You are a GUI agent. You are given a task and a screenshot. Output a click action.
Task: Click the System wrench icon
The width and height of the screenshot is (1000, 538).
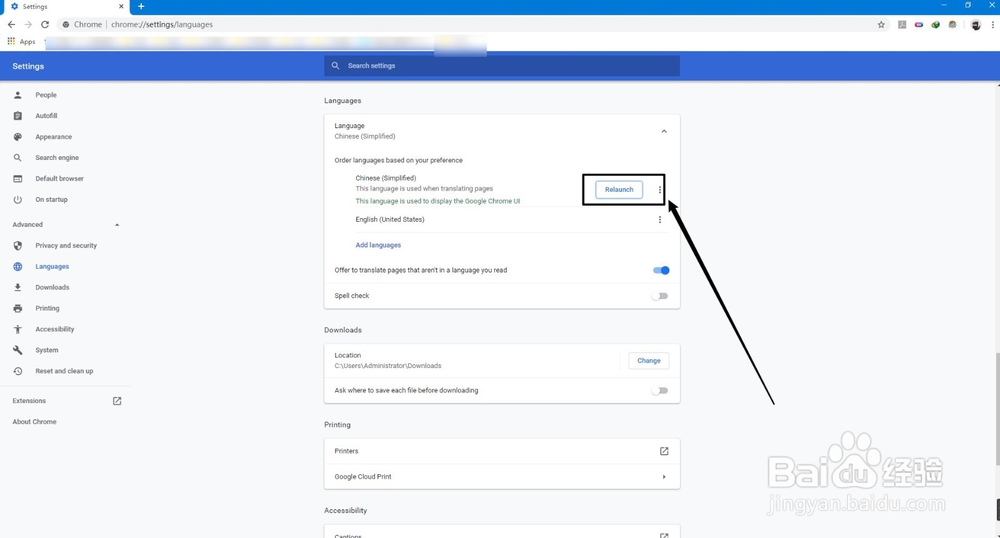(x=18, y=350)
